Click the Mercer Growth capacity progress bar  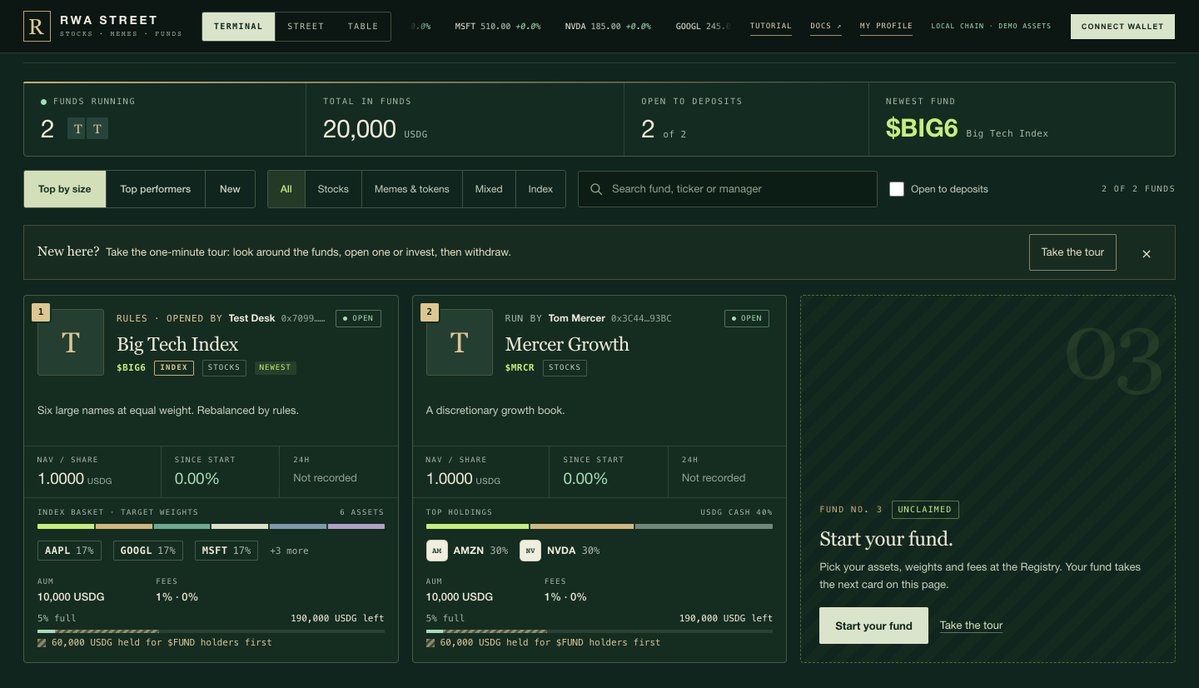599,631
